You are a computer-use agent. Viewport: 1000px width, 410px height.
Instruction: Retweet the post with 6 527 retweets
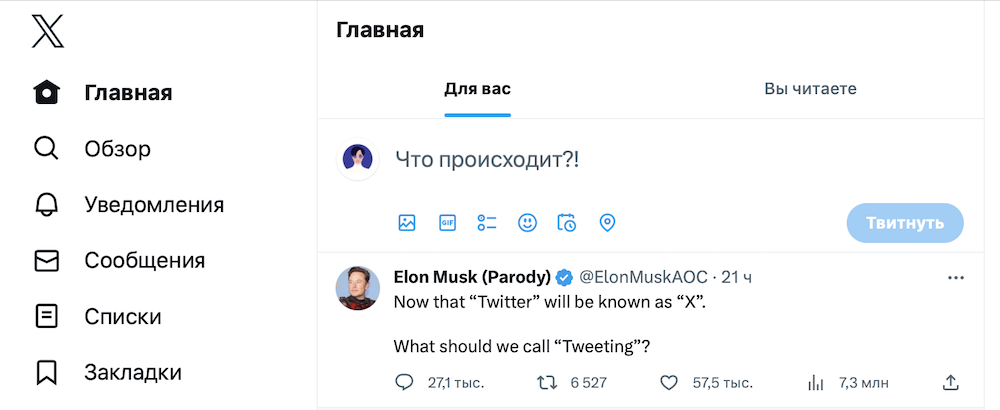point(547,383)
